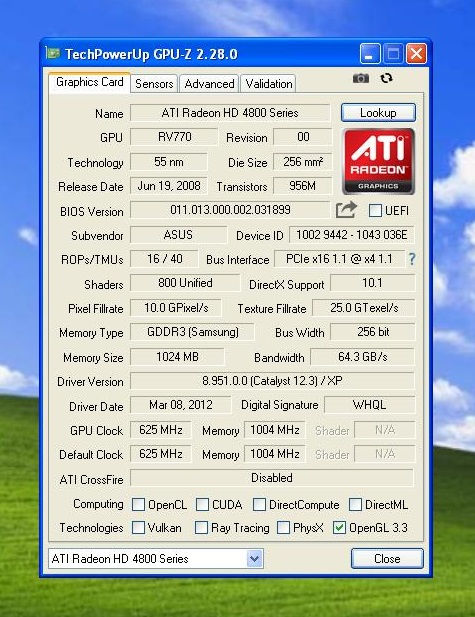Click the Memory Type value GDDR3 (Samsung)
Viewport: 475px width, 617px height.
click(x=192, y=332)
